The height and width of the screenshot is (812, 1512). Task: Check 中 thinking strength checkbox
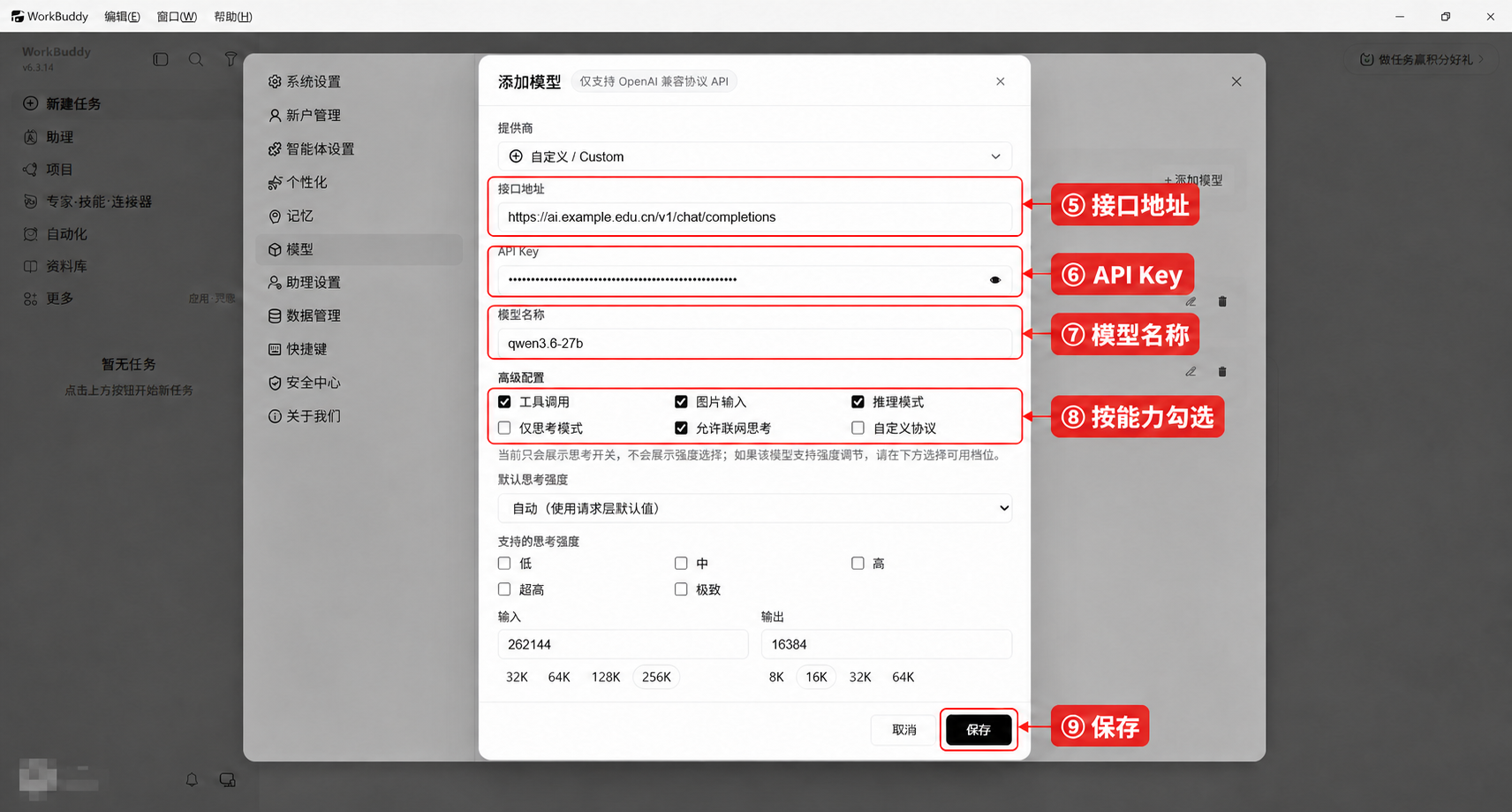click(681, 563)
